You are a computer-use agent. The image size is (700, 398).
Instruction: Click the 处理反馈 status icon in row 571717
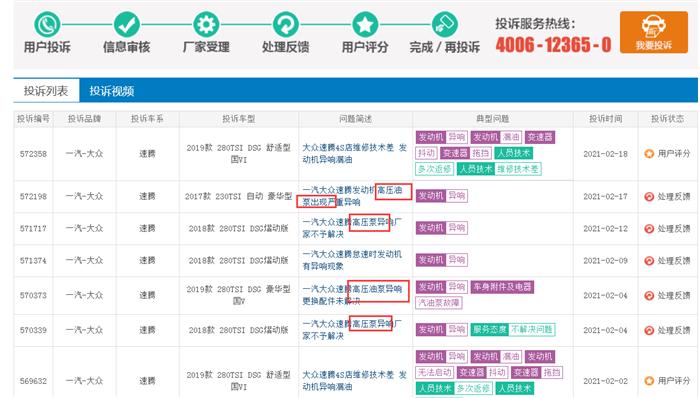[649, 228]
